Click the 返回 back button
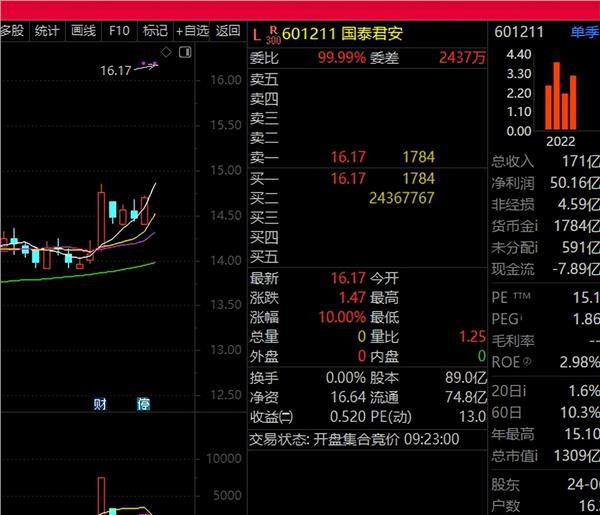The height and width of the screenshot is (515, 600). [228, 31]
